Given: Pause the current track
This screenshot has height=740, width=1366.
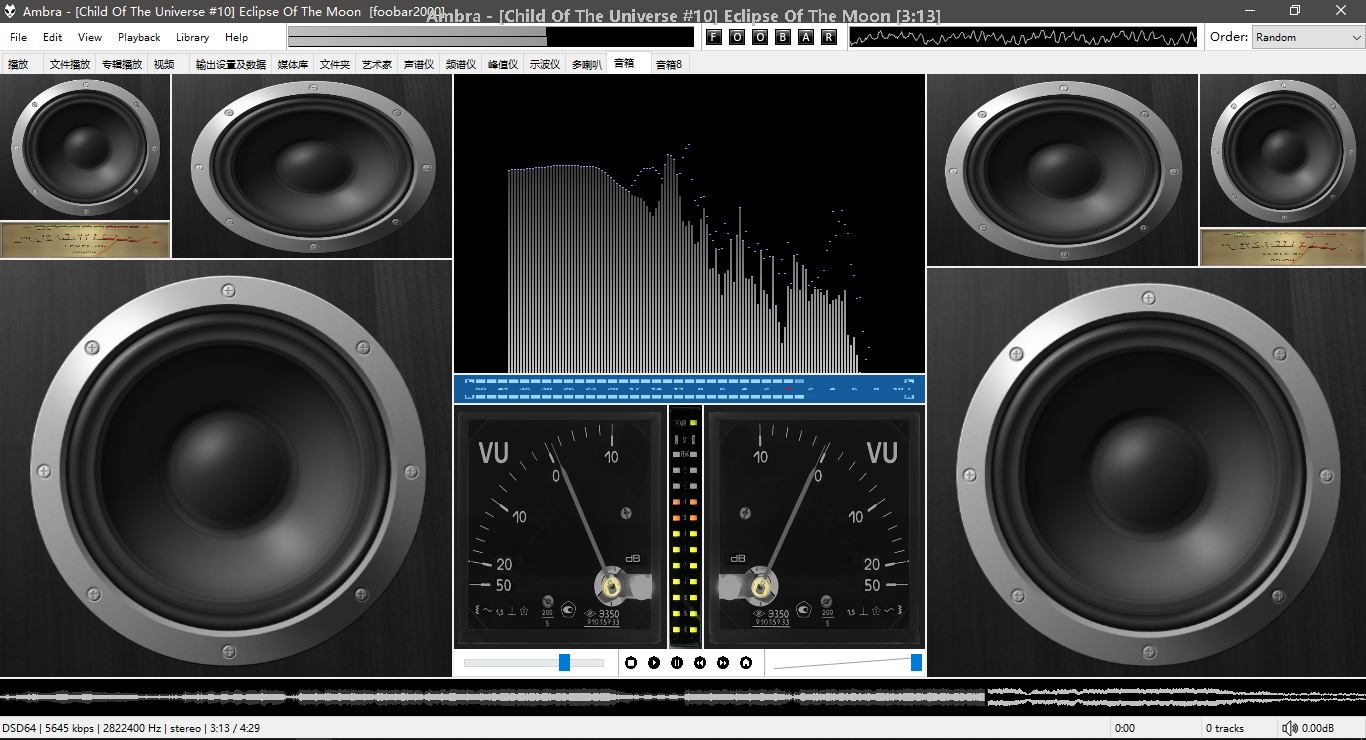Looking at the screenshot, I should (x=677, y=662).
